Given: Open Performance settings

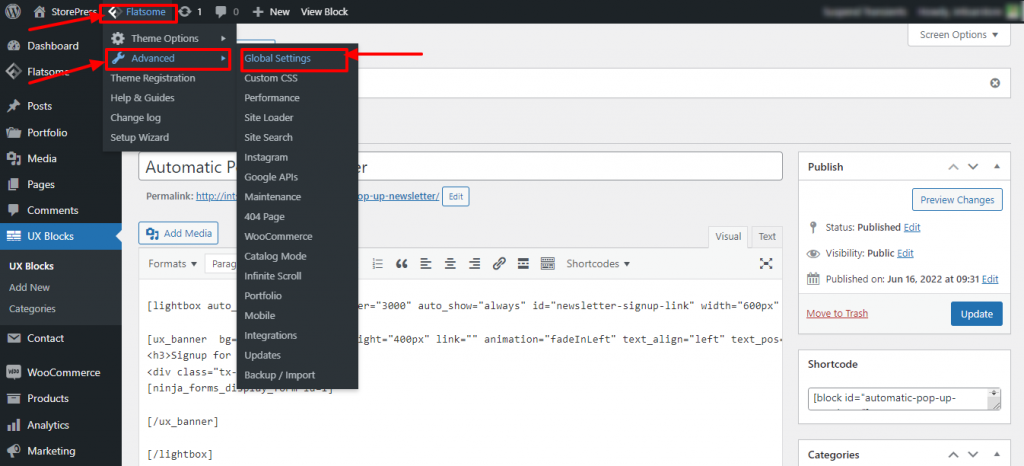Looking at the screenshot, I should click(272, 98).
